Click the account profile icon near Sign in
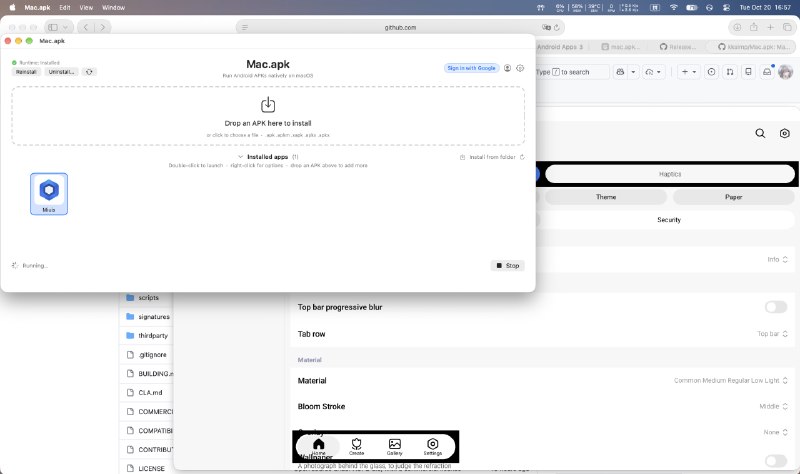This screenshot has height=474, width=800. (x=507, y=68)
